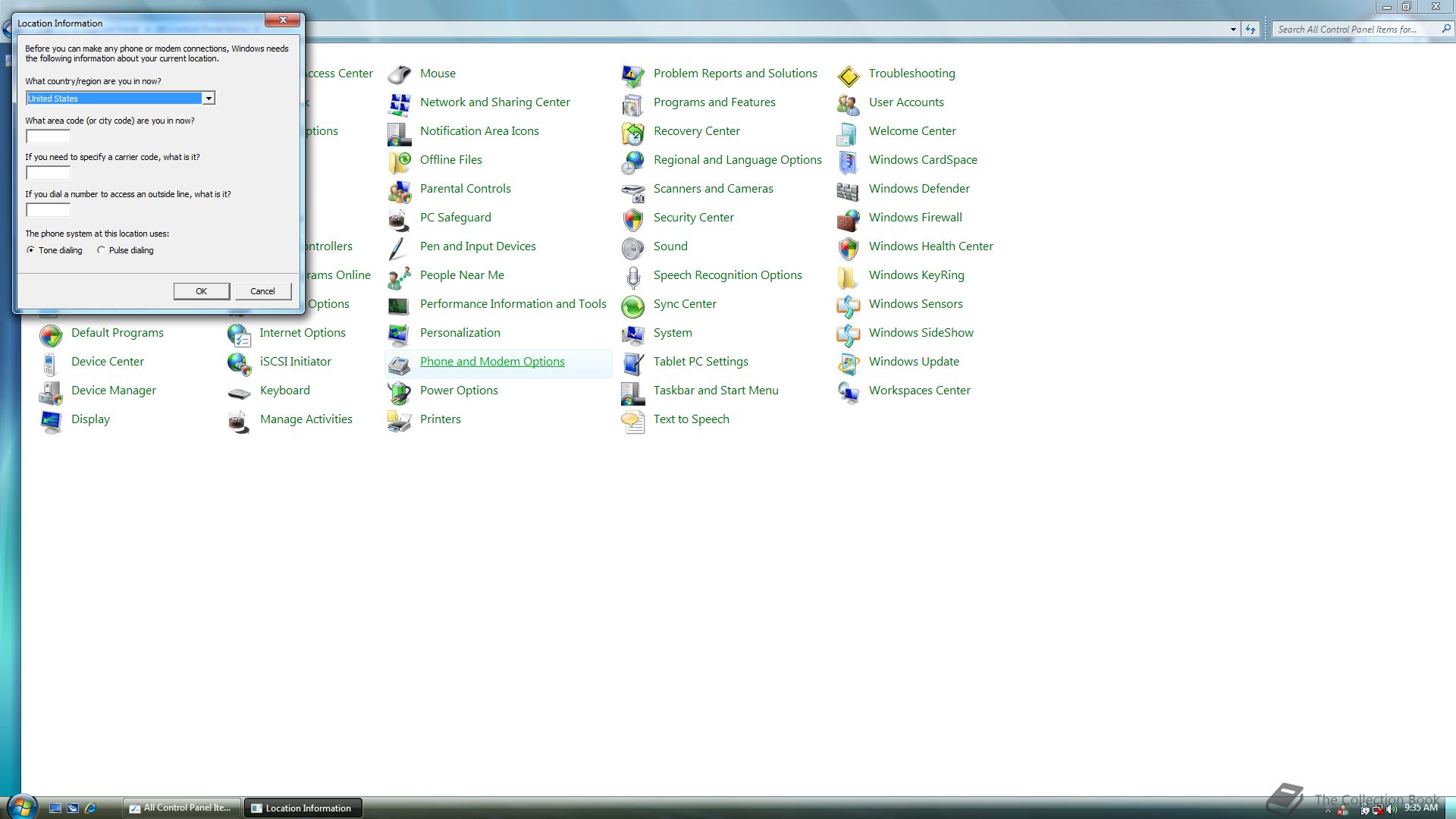Viewport: 1456px width, 819px height.
Task: Select the Tone dialing radio button
Action: [30, 250]
